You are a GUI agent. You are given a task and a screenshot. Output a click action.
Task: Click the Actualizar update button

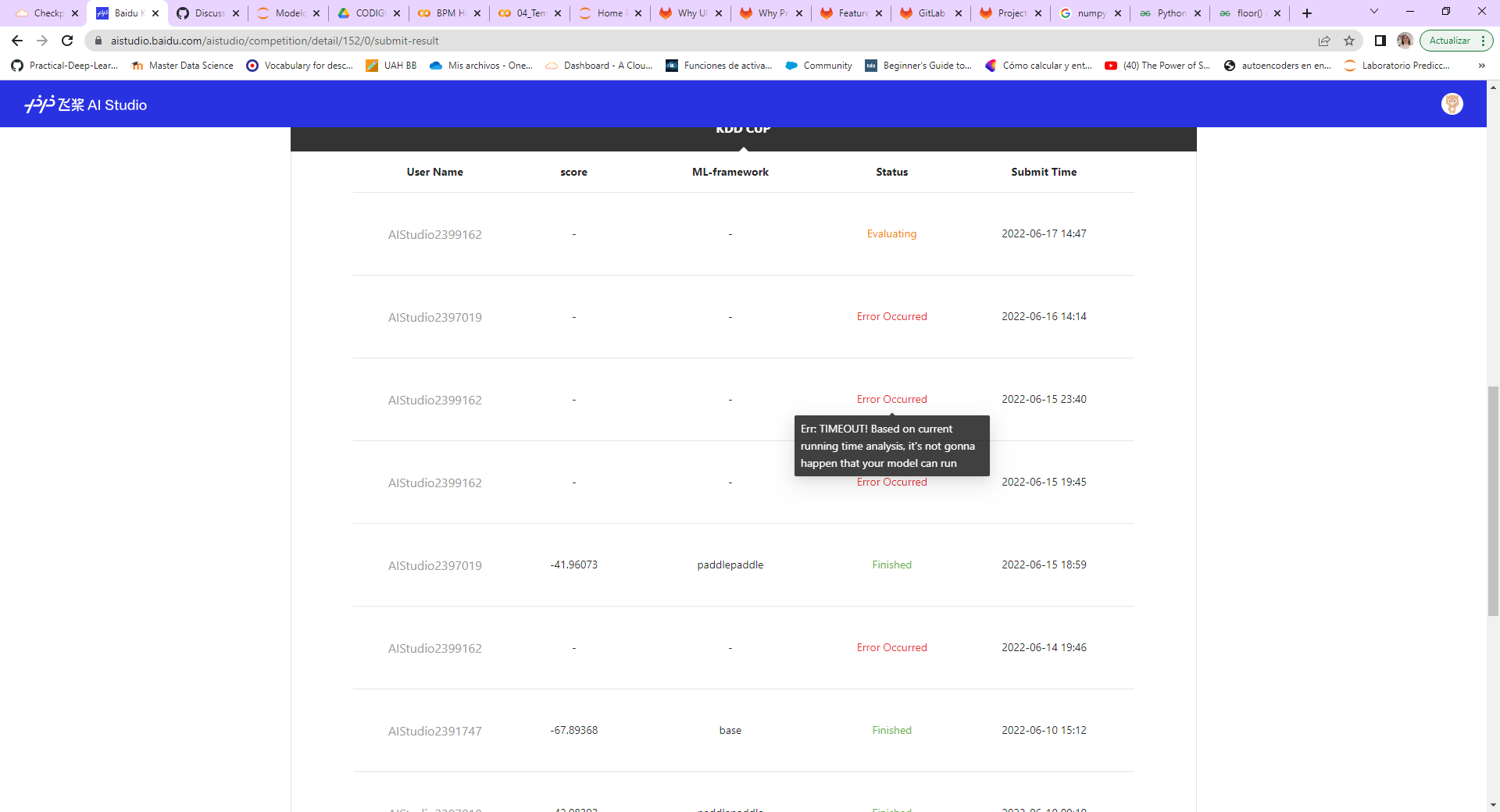1450,41
